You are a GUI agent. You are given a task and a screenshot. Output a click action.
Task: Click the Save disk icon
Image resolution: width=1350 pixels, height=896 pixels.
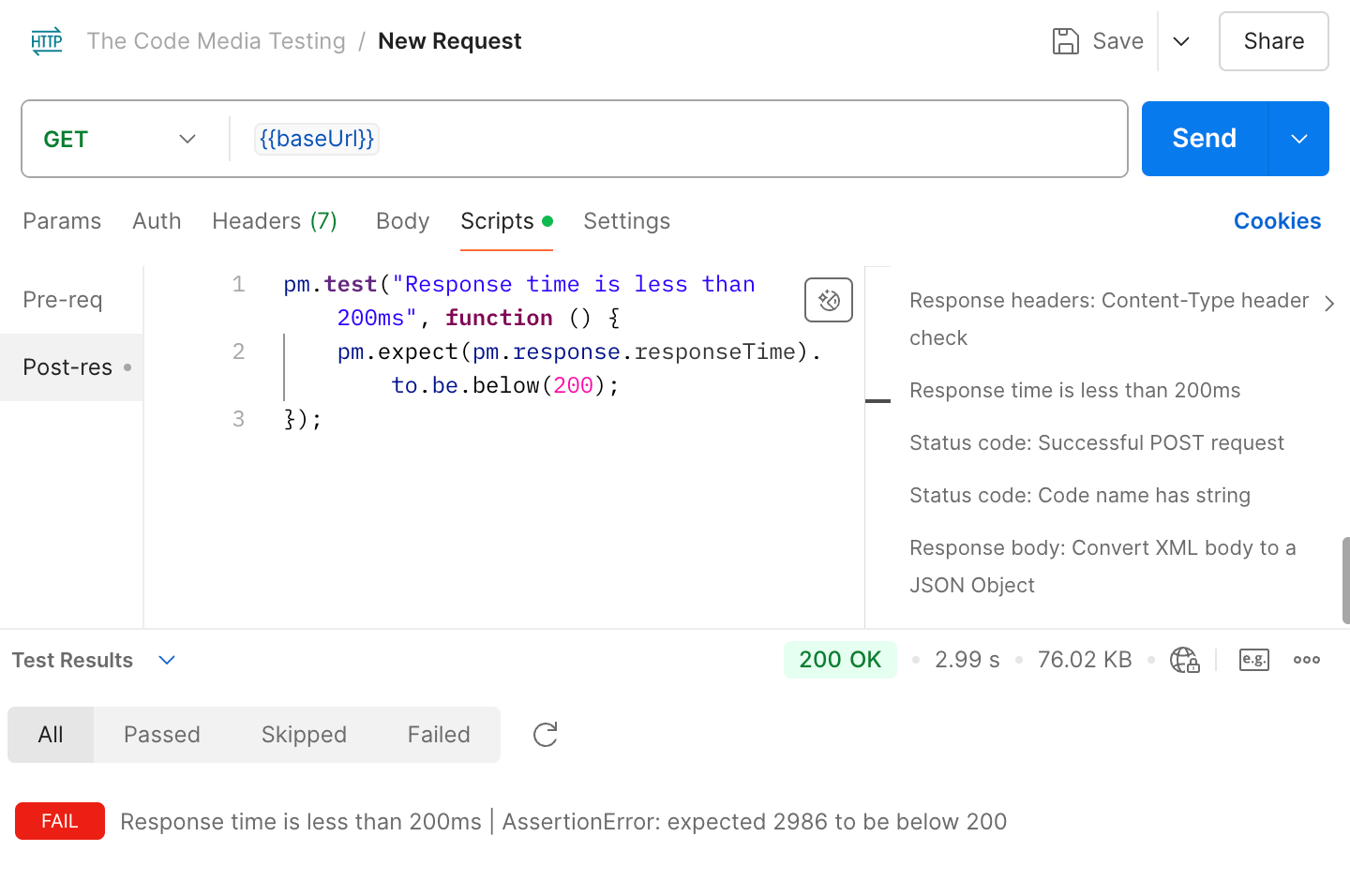[1066, 41]
